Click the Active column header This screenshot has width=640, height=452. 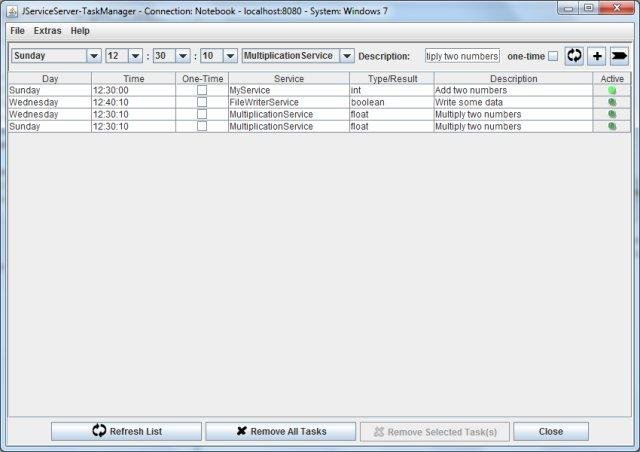pos(612,78)
